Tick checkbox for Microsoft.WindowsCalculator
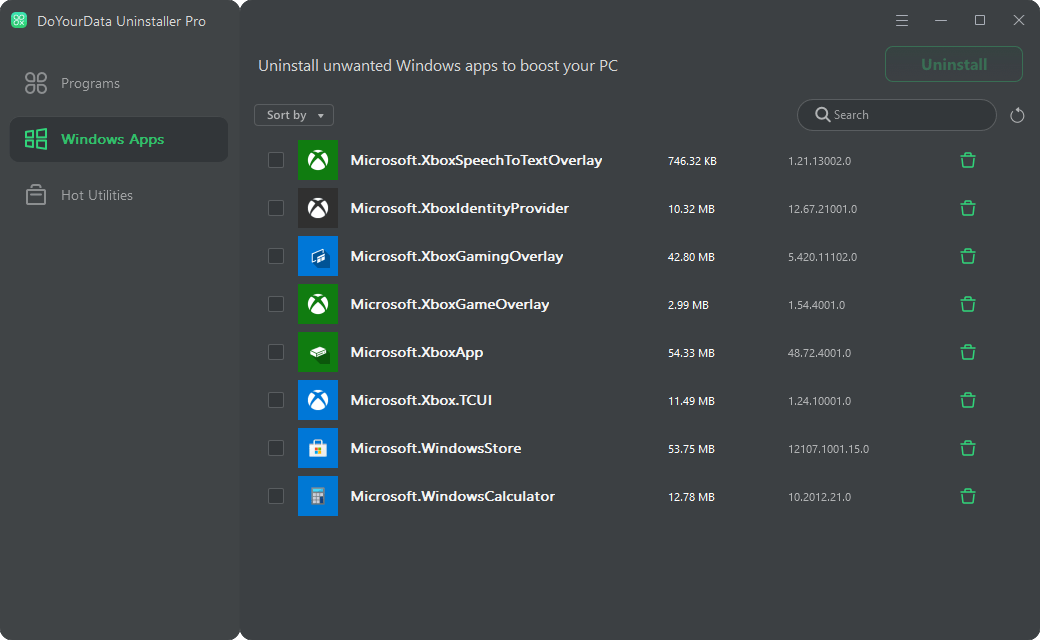Screen dimensions: 1040x640 pos(276,496)
